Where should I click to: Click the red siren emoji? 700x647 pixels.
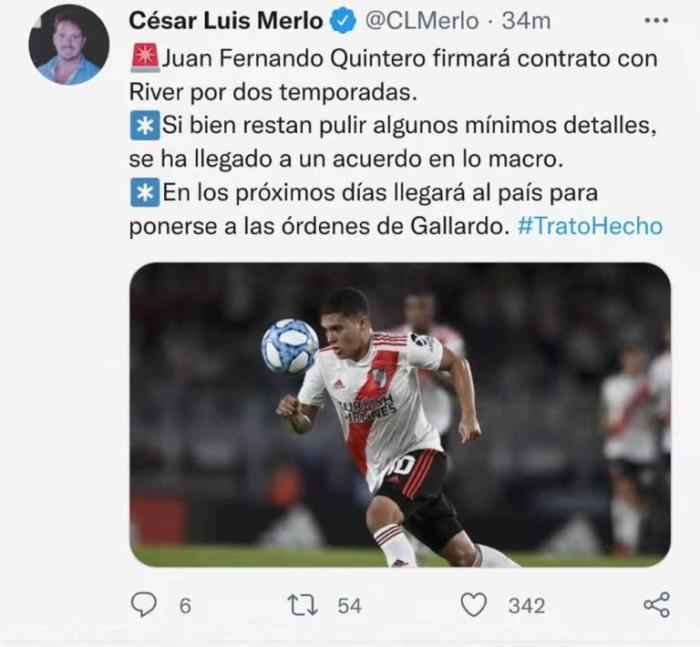click(x=145, y=58)
